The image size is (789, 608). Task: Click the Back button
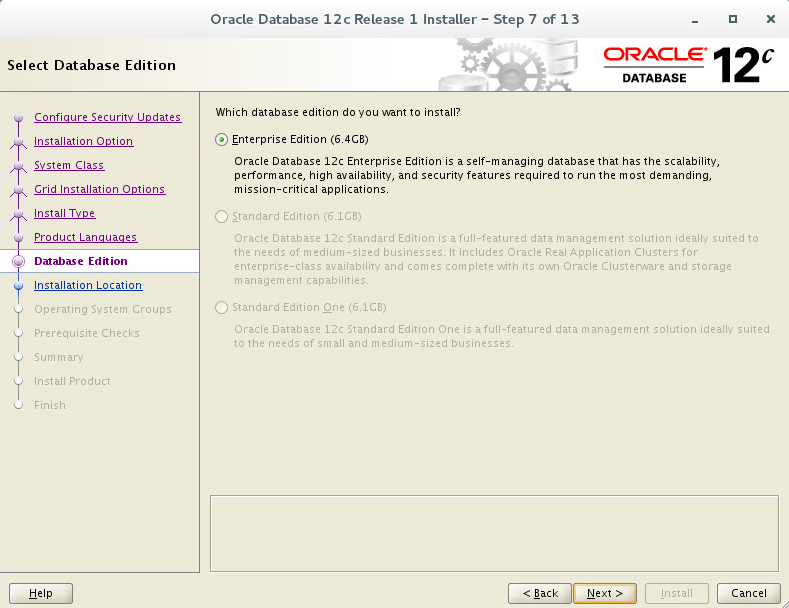540,593
